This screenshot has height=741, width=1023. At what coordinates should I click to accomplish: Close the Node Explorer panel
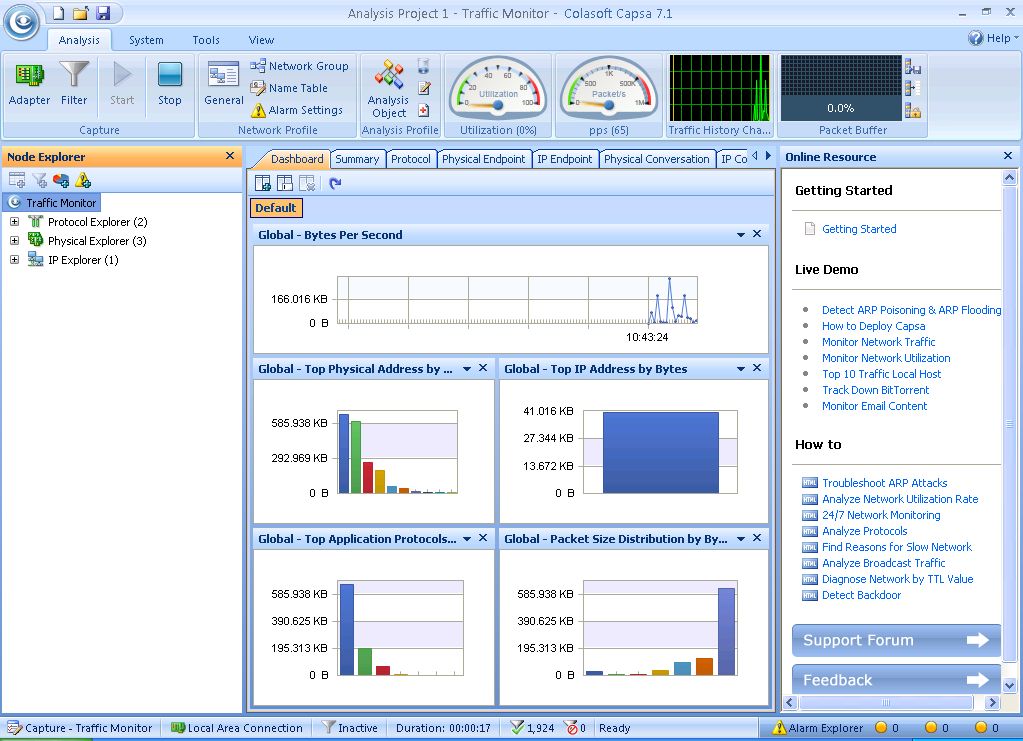pos(230,156)
